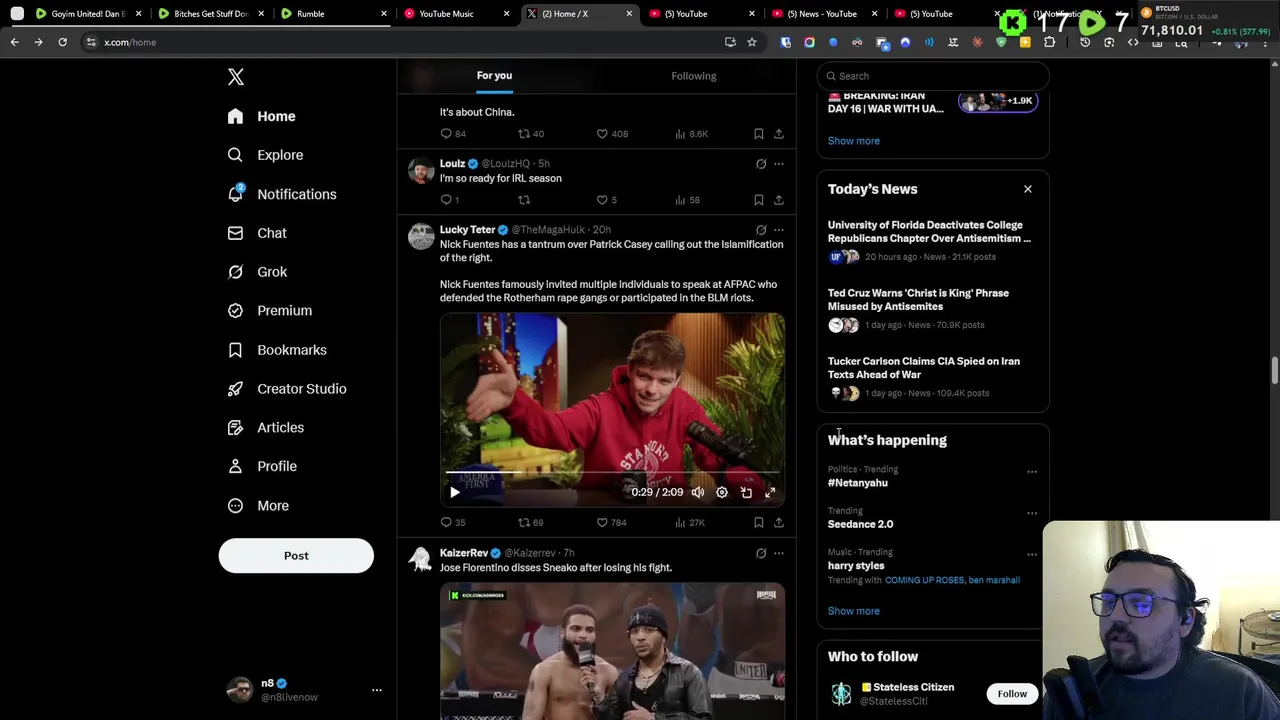Go back in the browser
Viewport: 1280px width, 720px height.
tap(14, 42)
